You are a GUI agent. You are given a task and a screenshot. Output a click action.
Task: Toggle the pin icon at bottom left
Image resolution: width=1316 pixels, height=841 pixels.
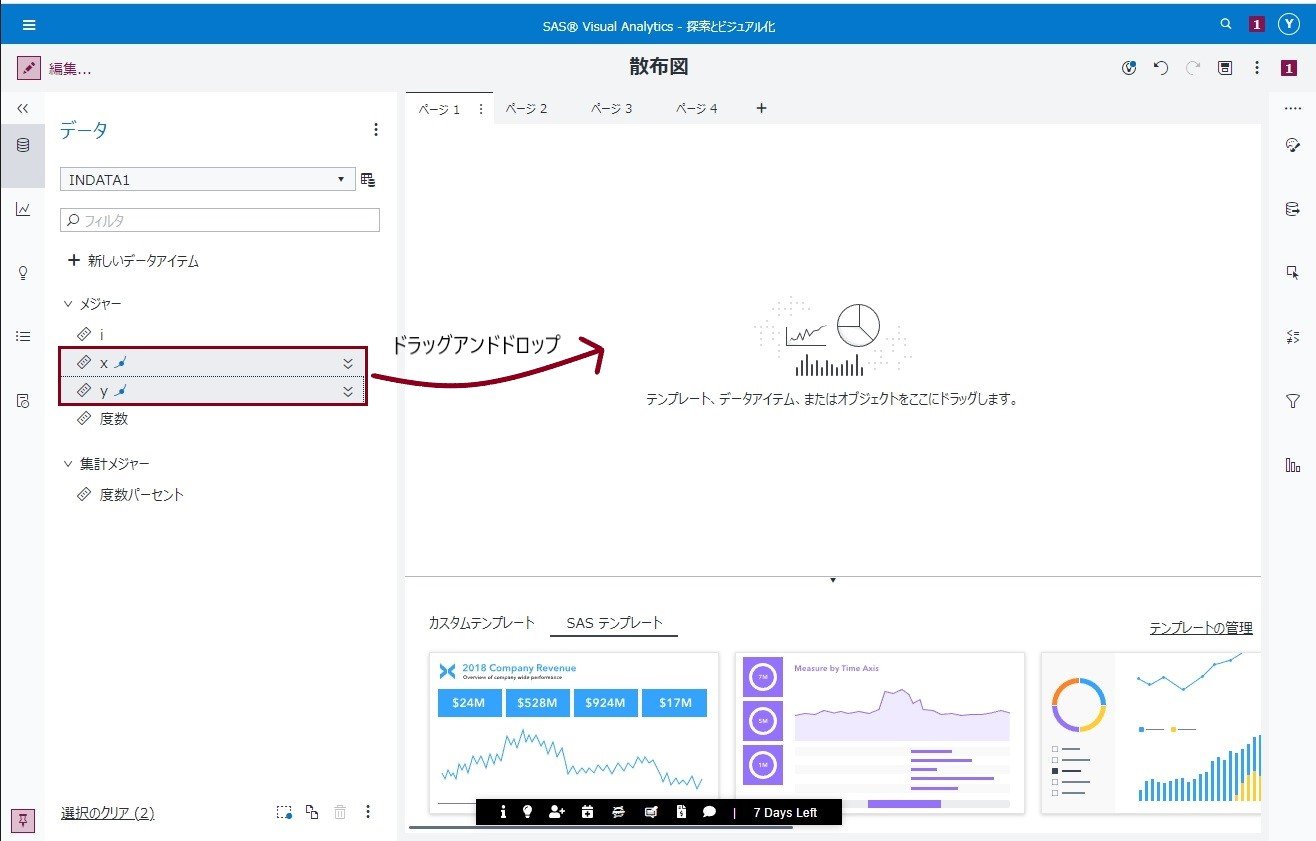(24, 820)
